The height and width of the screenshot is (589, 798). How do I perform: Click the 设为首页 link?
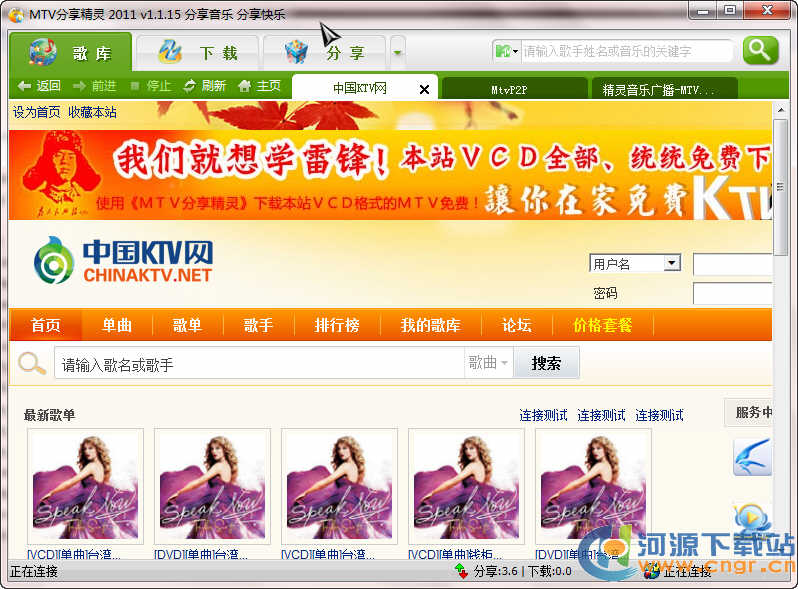(x=36, y=112)
